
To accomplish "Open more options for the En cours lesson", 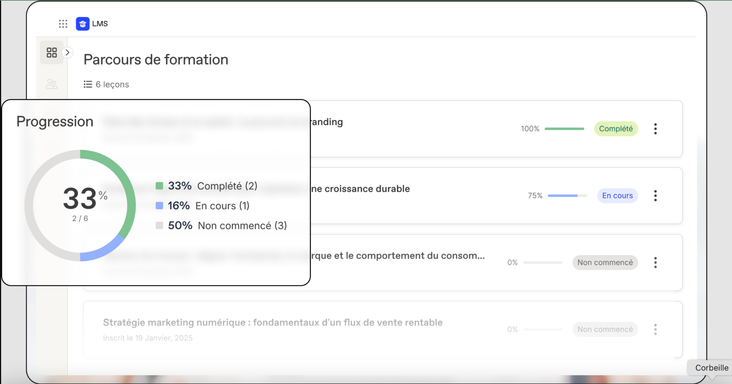I will pos(655,195).
